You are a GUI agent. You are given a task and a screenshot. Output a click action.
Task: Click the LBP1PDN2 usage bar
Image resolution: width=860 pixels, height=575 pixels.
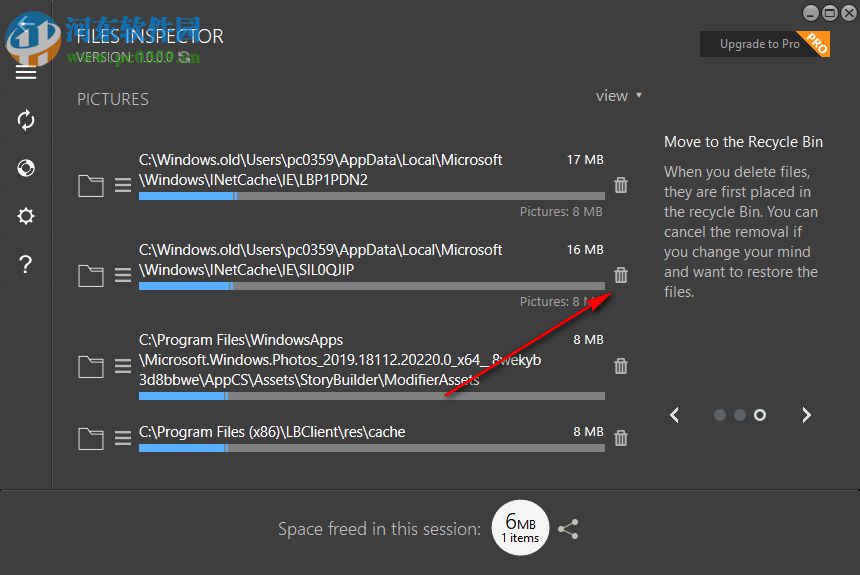372,196
